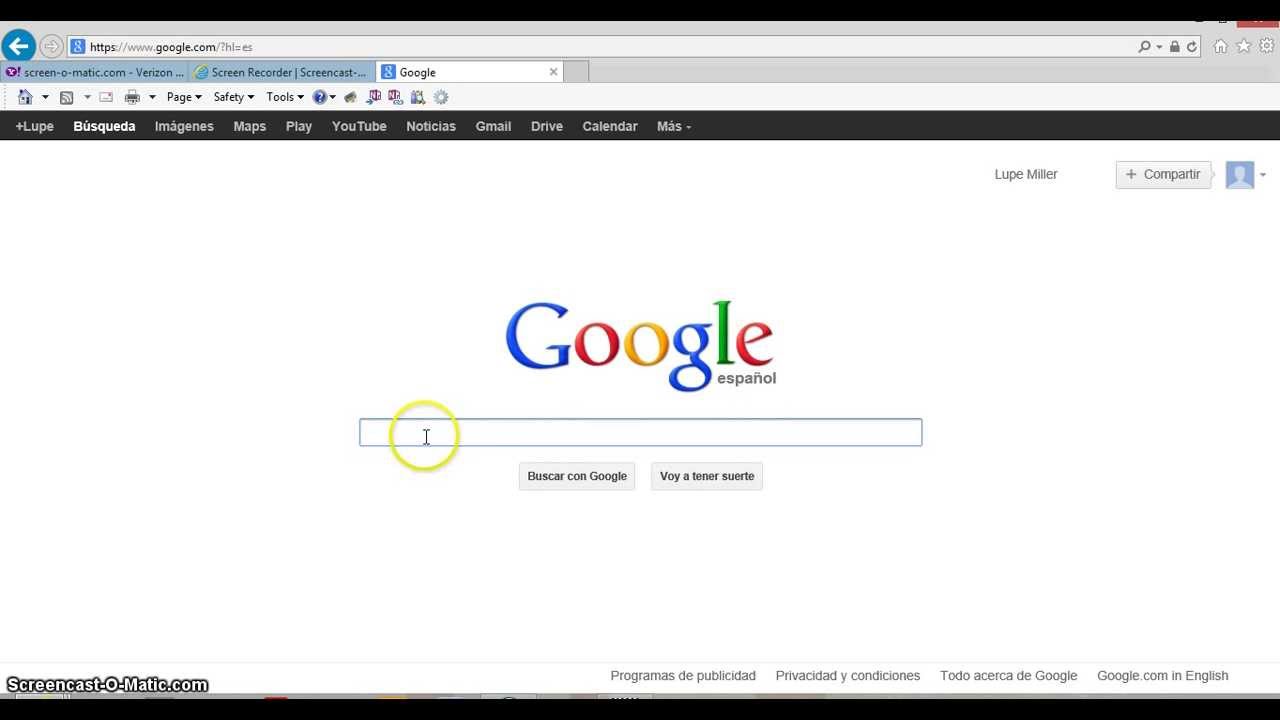This screenshot has width=1280, height=720.
Task: Click the grey gear icon at end of command bar
Action: click(x=441, y=97)
